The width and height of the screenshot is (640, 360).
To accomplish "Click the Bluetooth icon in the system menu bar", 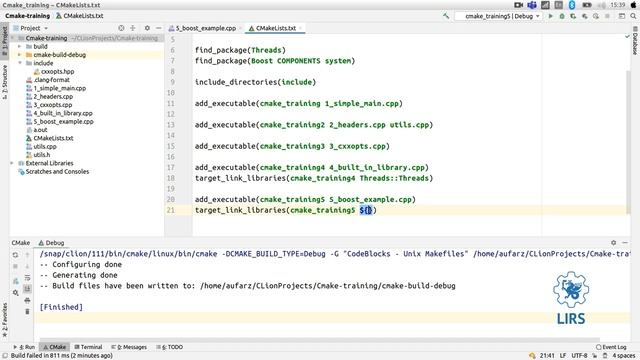I will pos(572,5).
